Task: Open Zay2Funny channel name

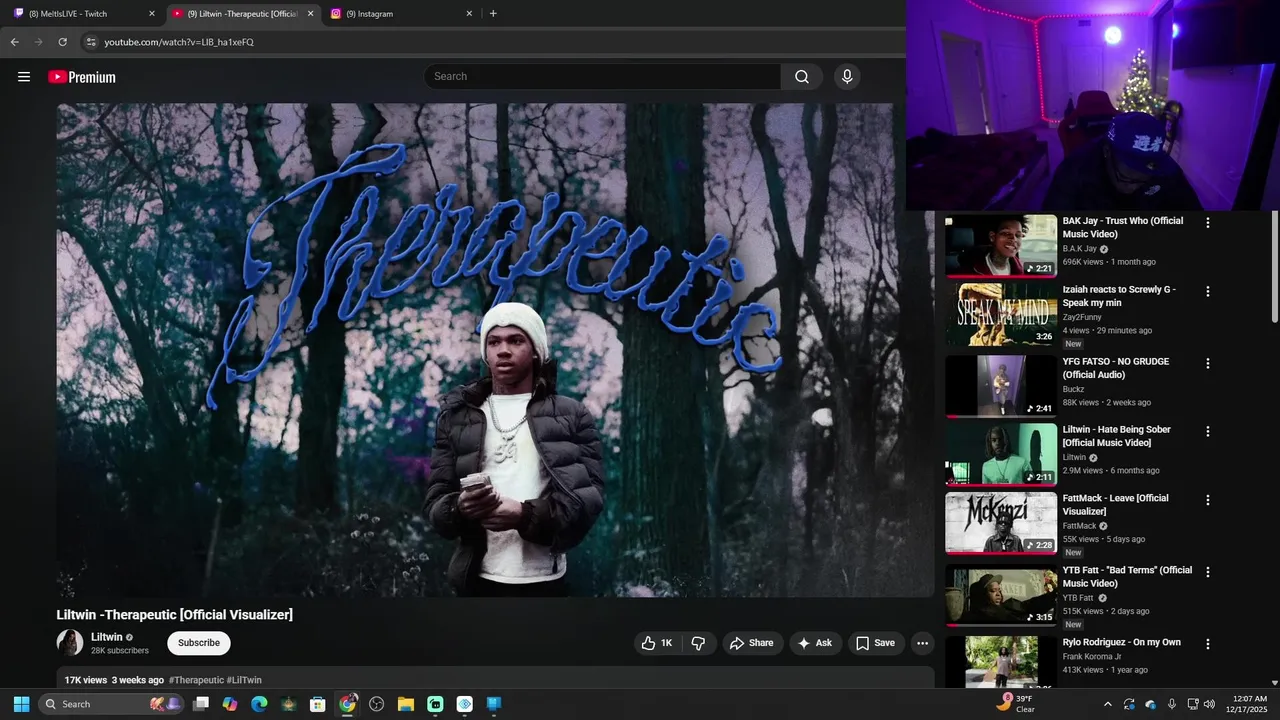Action: click(x=1082, y=317)
